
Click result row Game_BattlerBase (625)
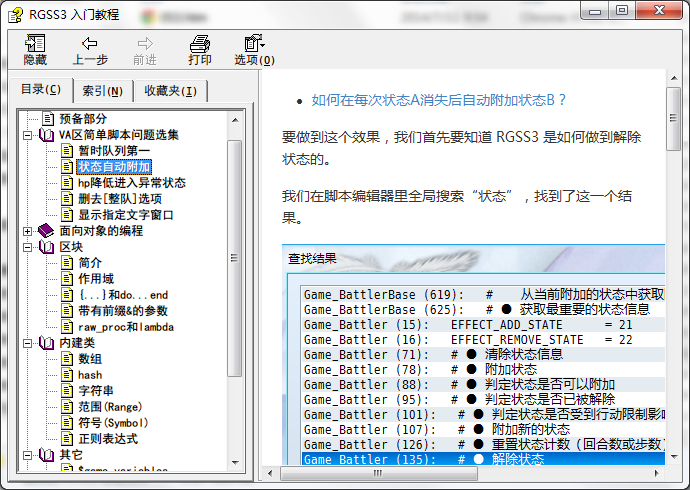(x=483, y=310)
